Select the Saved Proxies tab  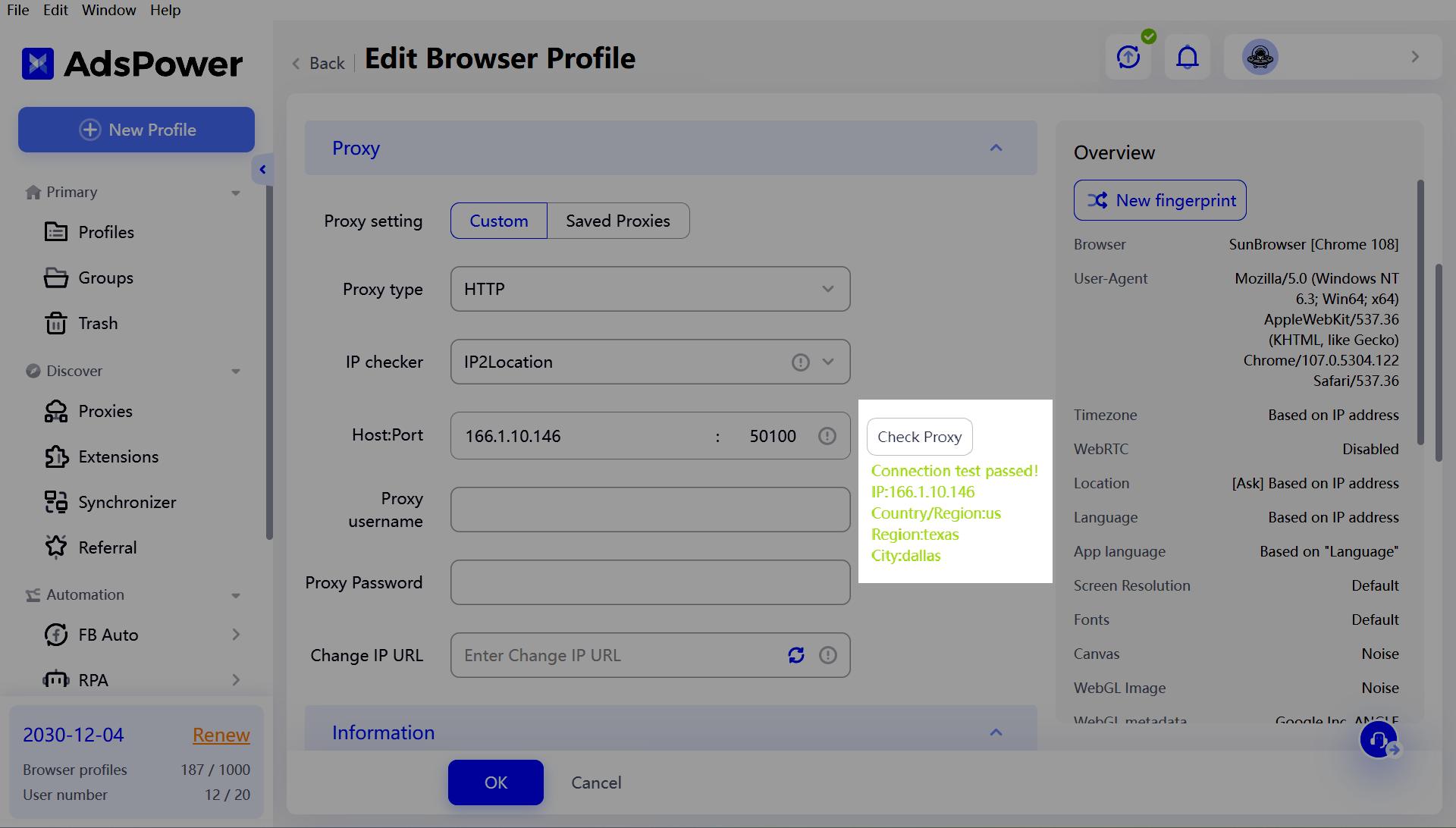pos(617,221)
